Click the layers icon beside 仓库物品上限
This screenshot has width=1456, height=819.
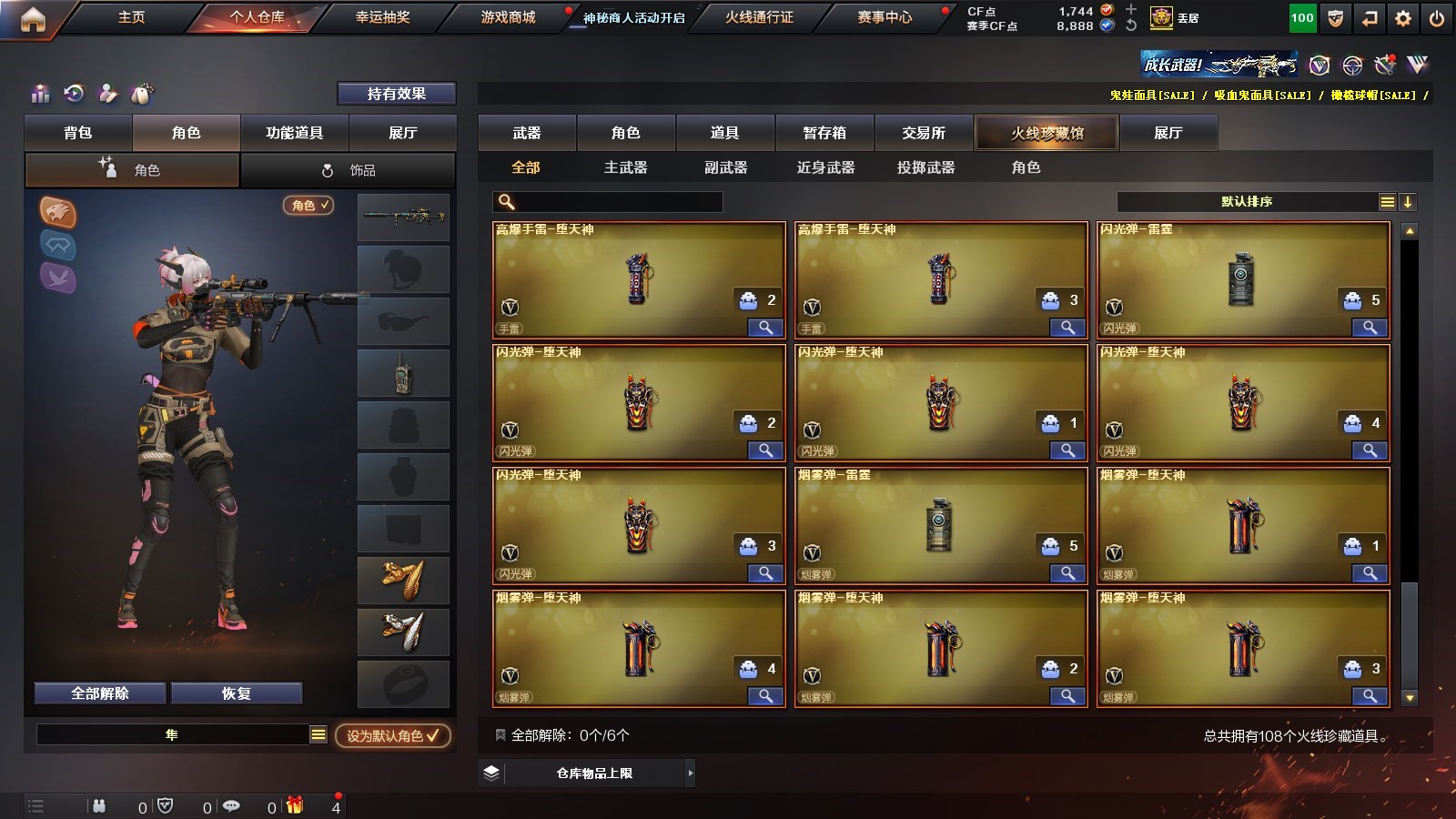tap(491, 773)
